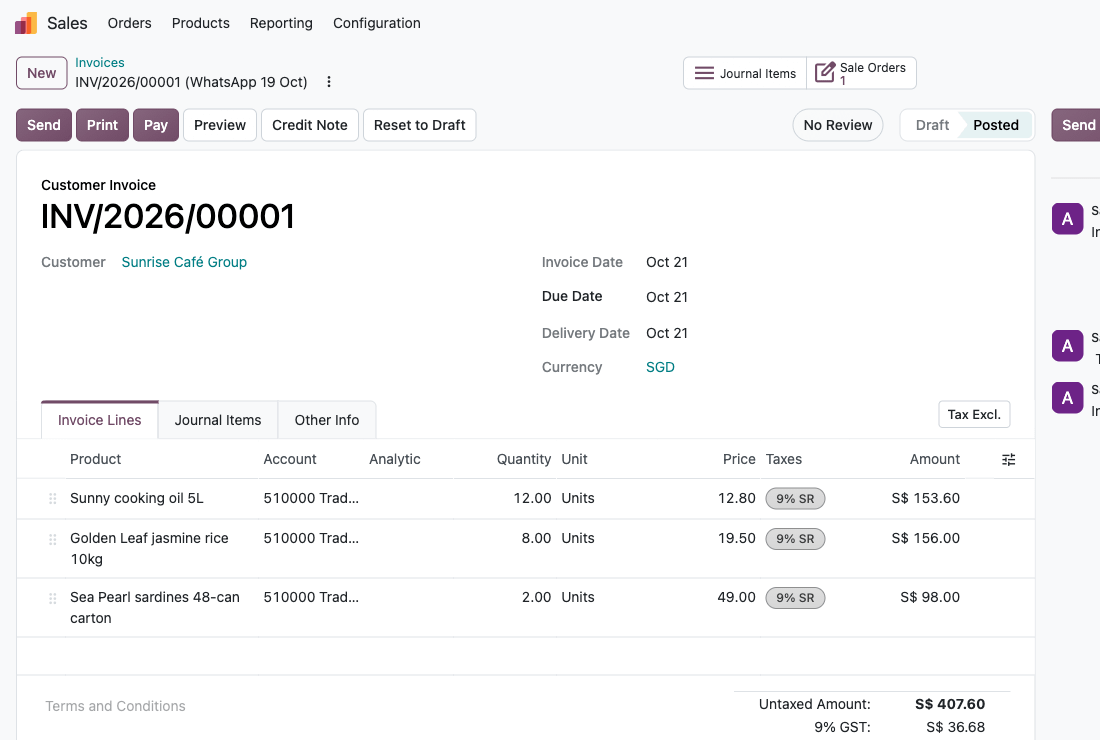Click Reset to Draft button
Screen dimensions: 1100x740
pos(420,125)
